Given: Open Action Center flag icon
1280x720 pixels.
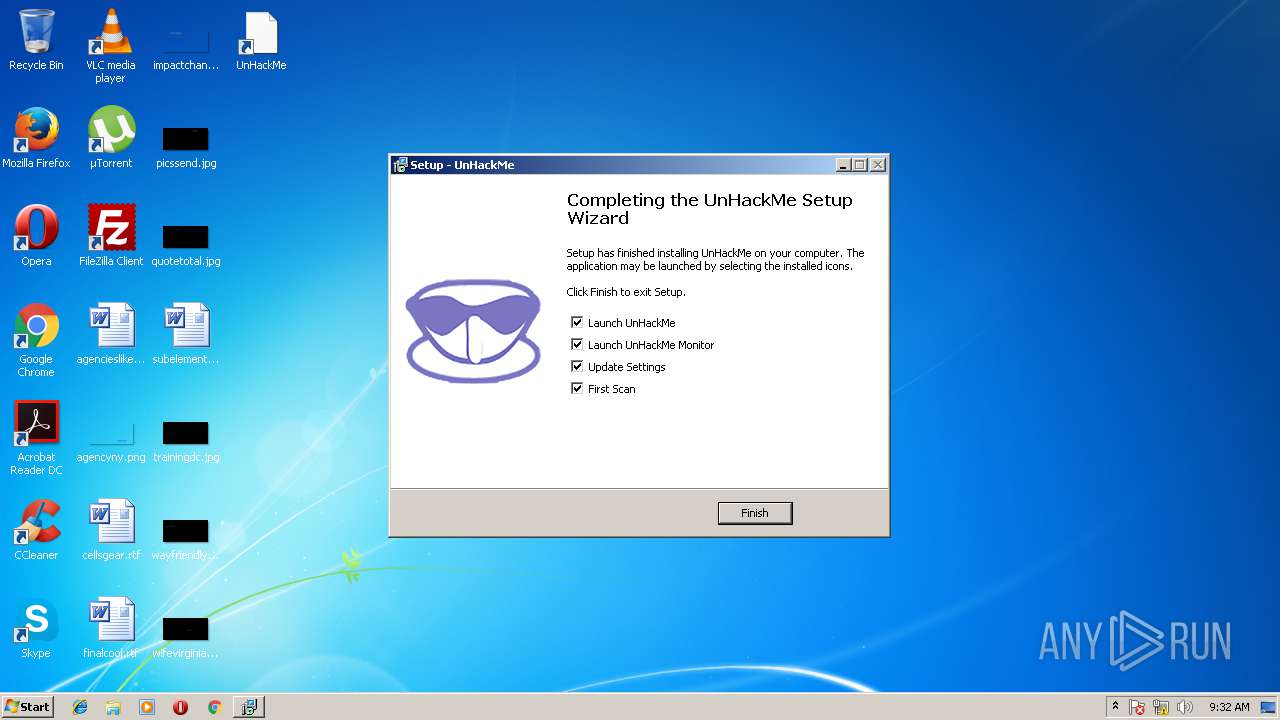Looking at the screenshot, I should [x=1138, y=707].
